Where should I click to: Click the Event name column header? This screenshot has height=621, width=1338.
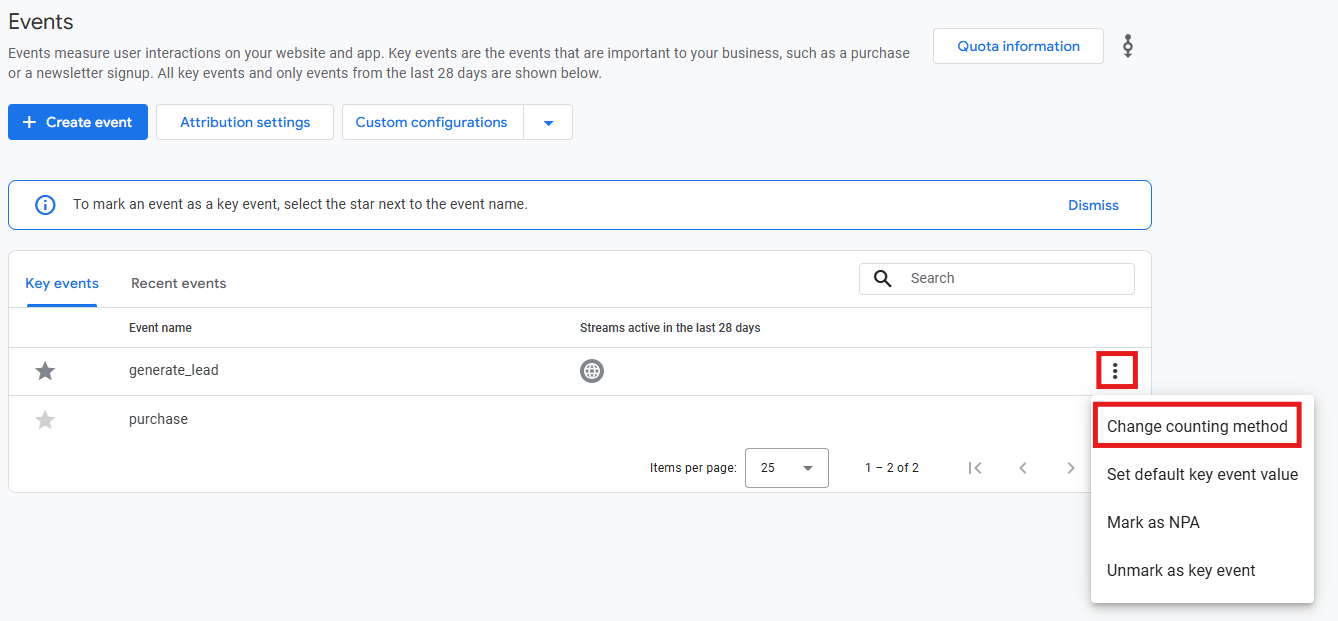[x=160, y=328]
